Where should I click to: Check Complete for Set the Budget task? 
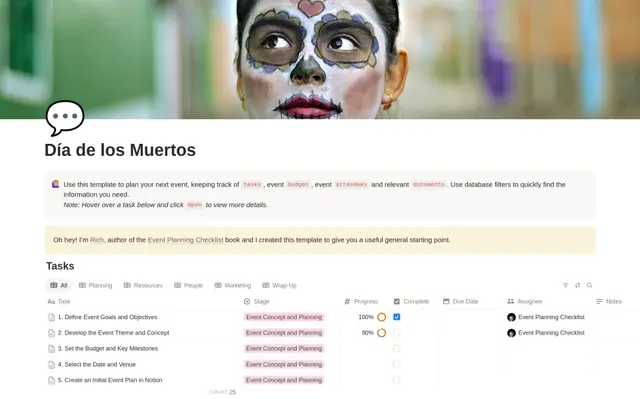point(397,348)
